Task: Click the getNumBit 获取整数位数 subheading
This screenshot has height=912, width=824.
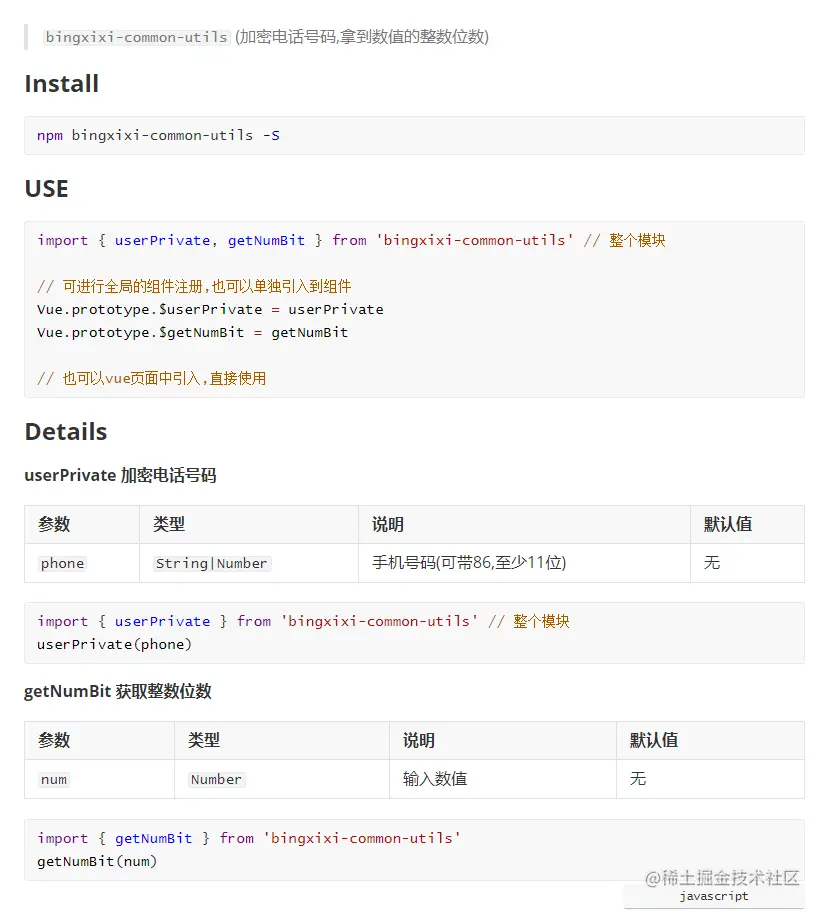Action: tap(118, 691)
